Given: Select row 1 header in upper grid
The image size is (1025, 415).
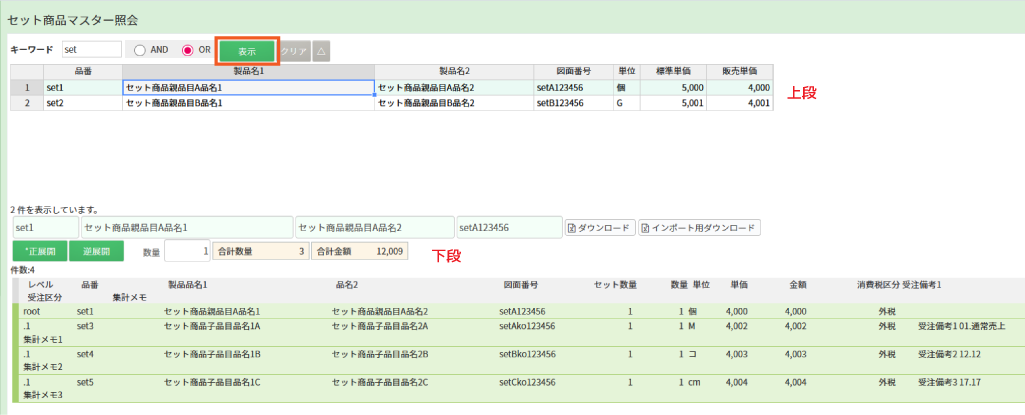Looking at the screenshot, I should coord(26,88).
